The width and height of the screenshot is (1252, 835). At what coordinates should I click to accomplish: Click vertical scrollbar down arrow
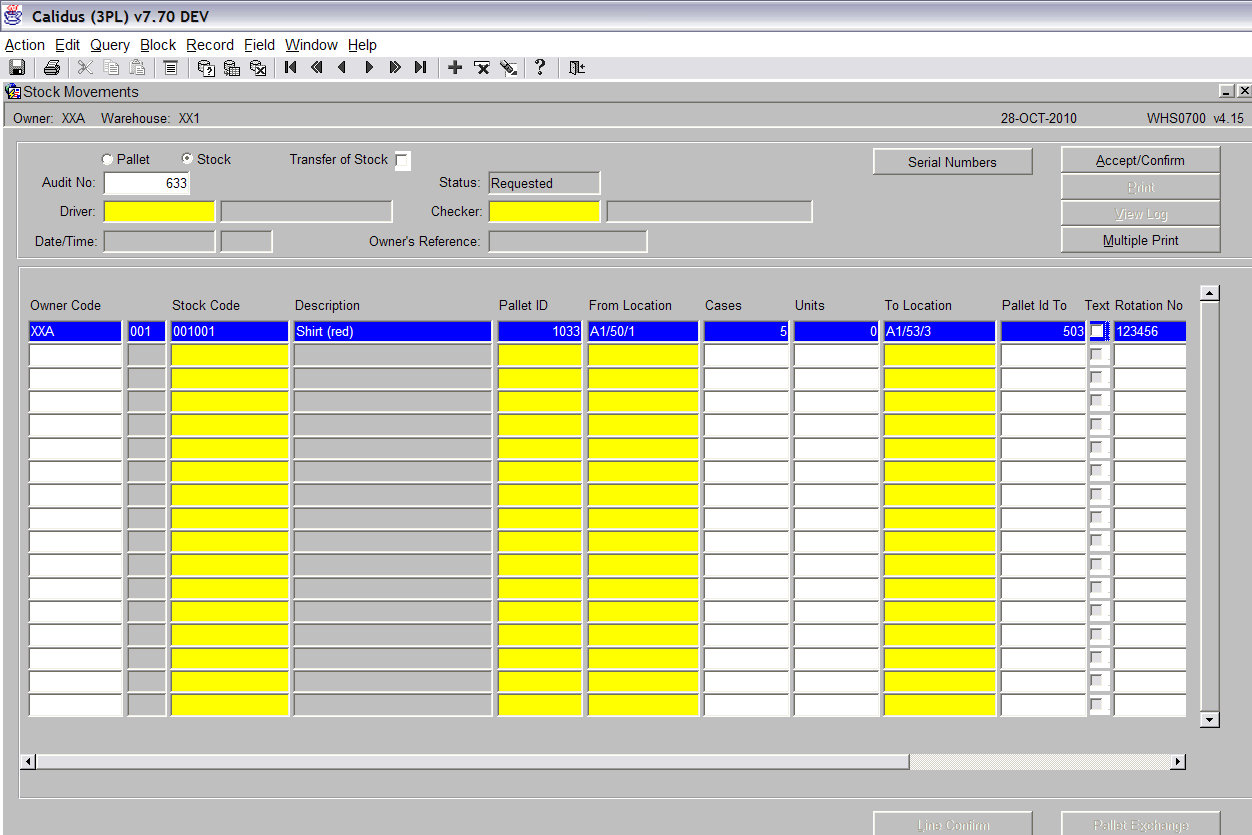point(1210,719)
